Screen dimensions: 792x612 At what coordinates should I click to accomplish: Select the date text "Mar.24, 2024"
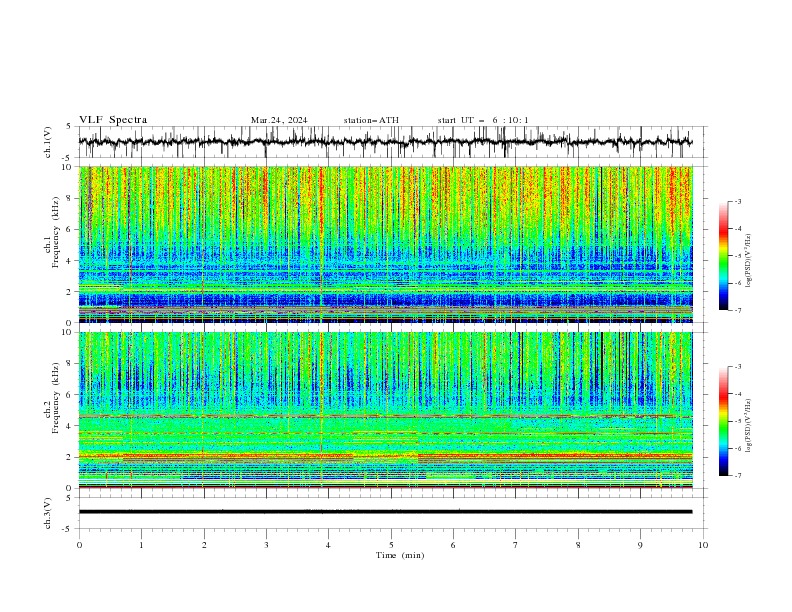click(279, 120)
